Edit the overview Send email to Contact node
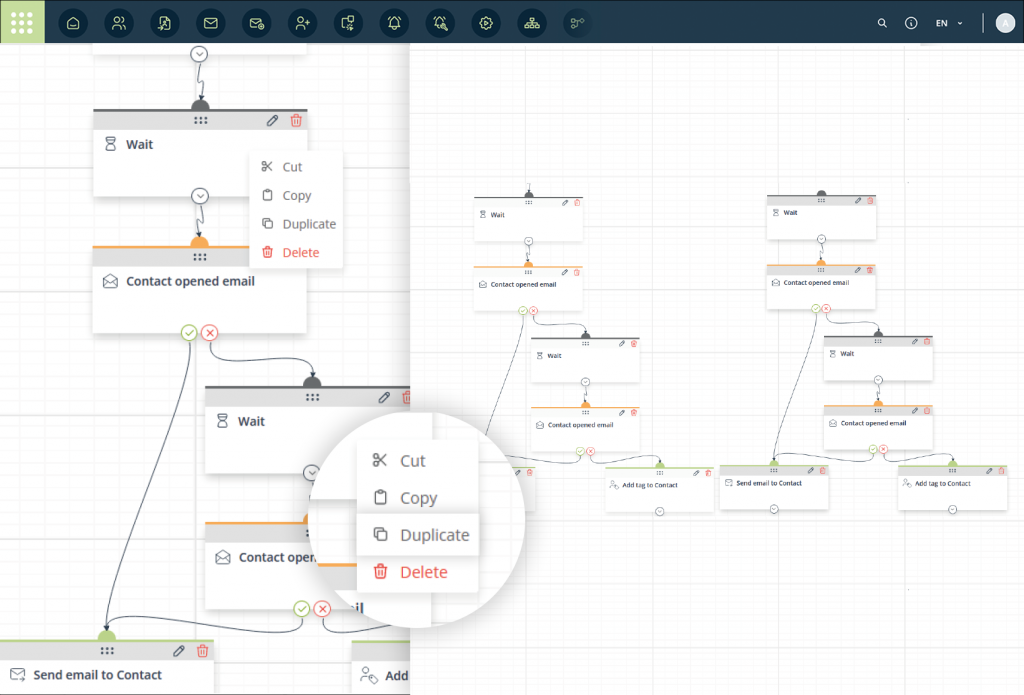This screenshot has width=1024, height=695. tap(810, 470)
